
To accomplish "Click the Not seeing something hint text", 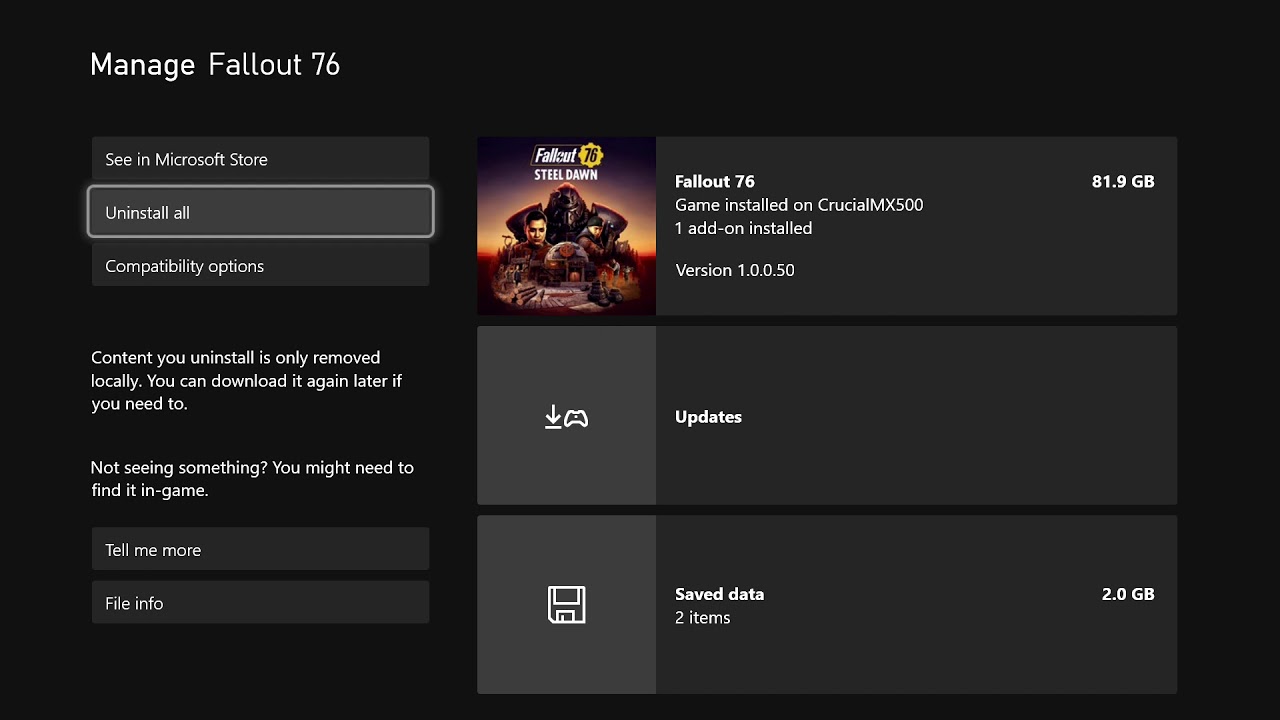I will tap(252, 479).
